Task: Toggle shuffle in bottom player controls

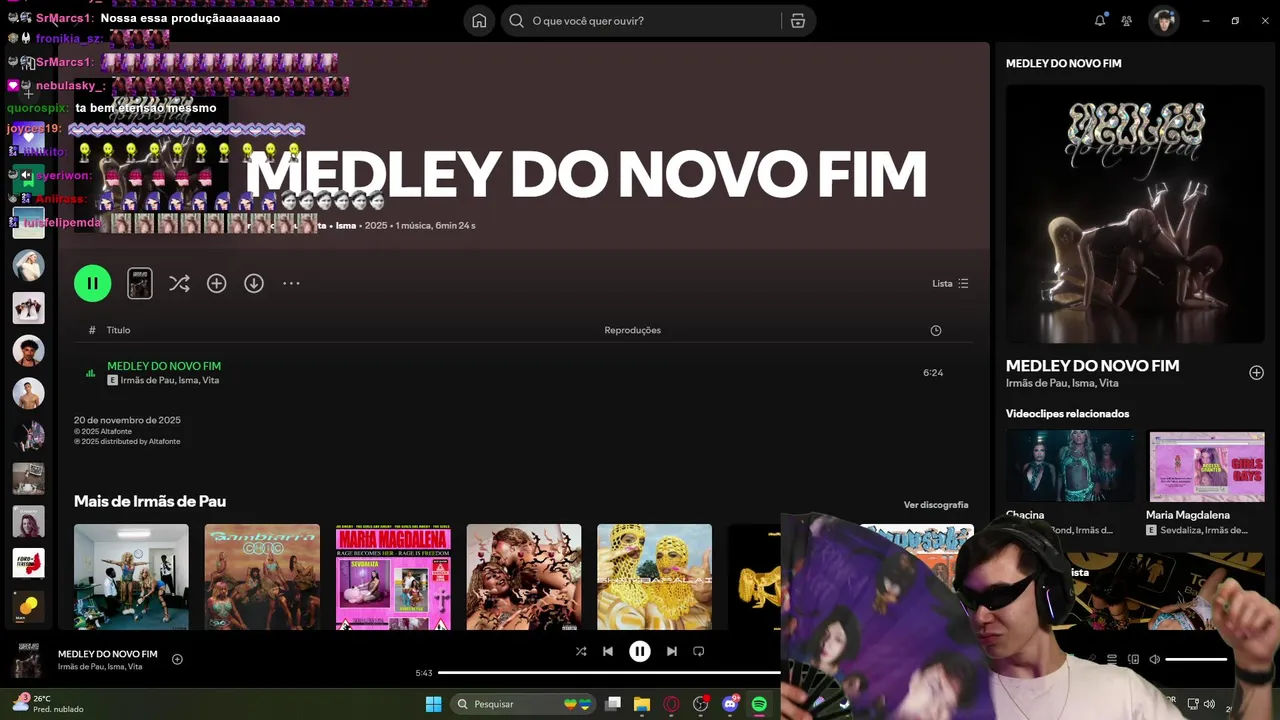Action: pos(581,651)
